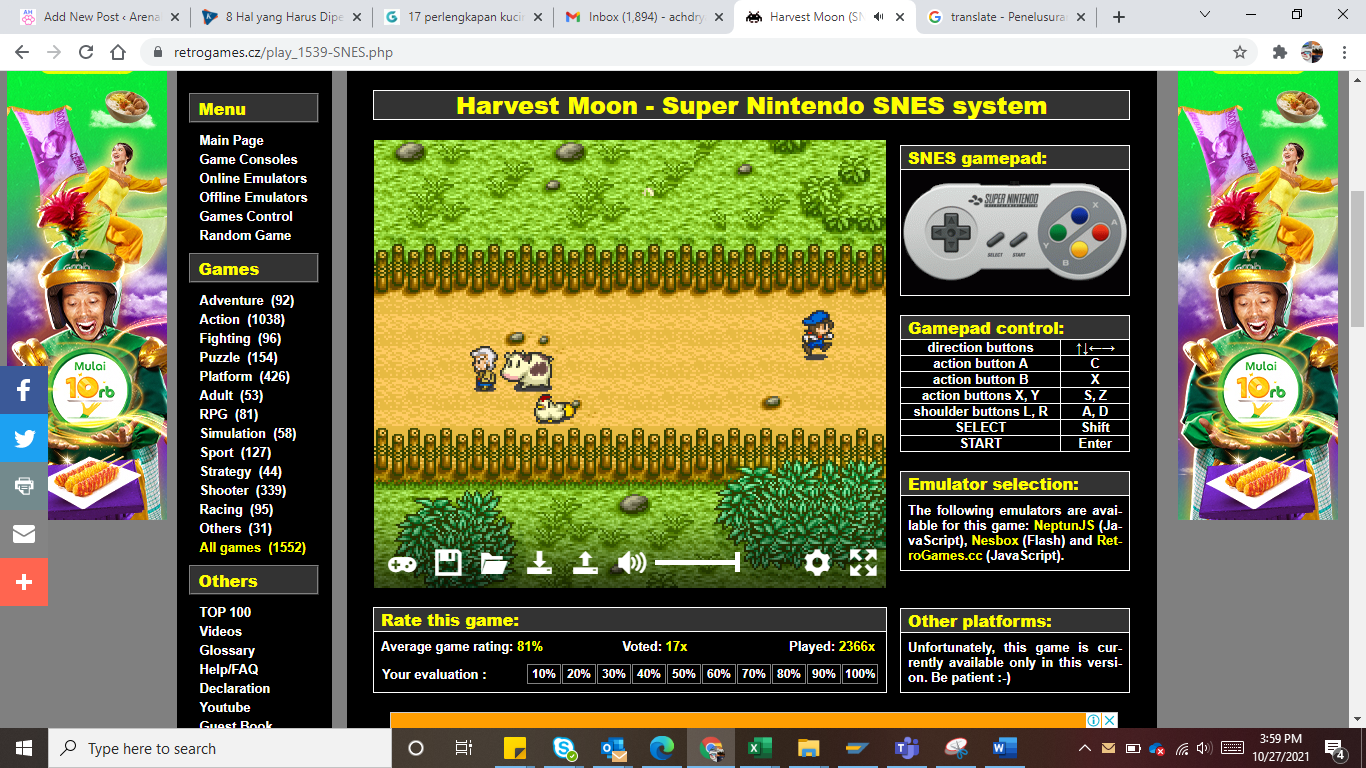Expand the plus share options button
The image size is (1366, 768).
tap(24, 582)
